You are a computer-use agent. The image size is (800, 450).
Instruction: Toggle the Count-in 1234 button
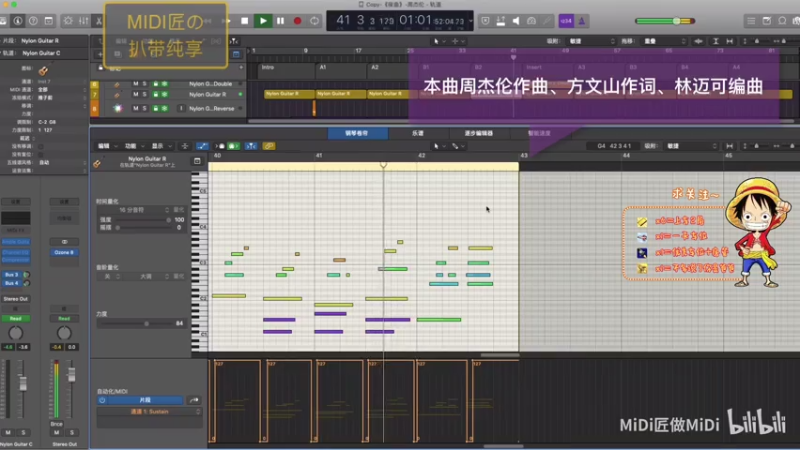point(566,21)
